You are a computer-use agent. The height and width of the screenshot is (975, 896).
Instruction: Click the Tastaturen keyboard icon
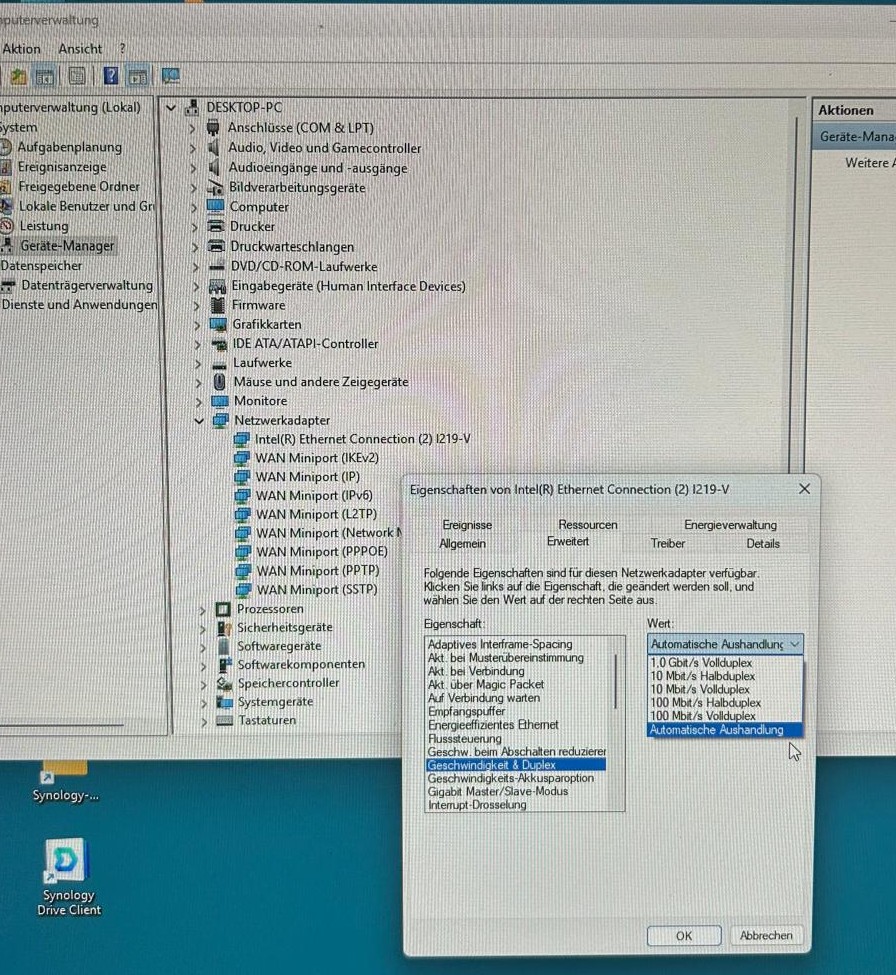tap(224, 720)
